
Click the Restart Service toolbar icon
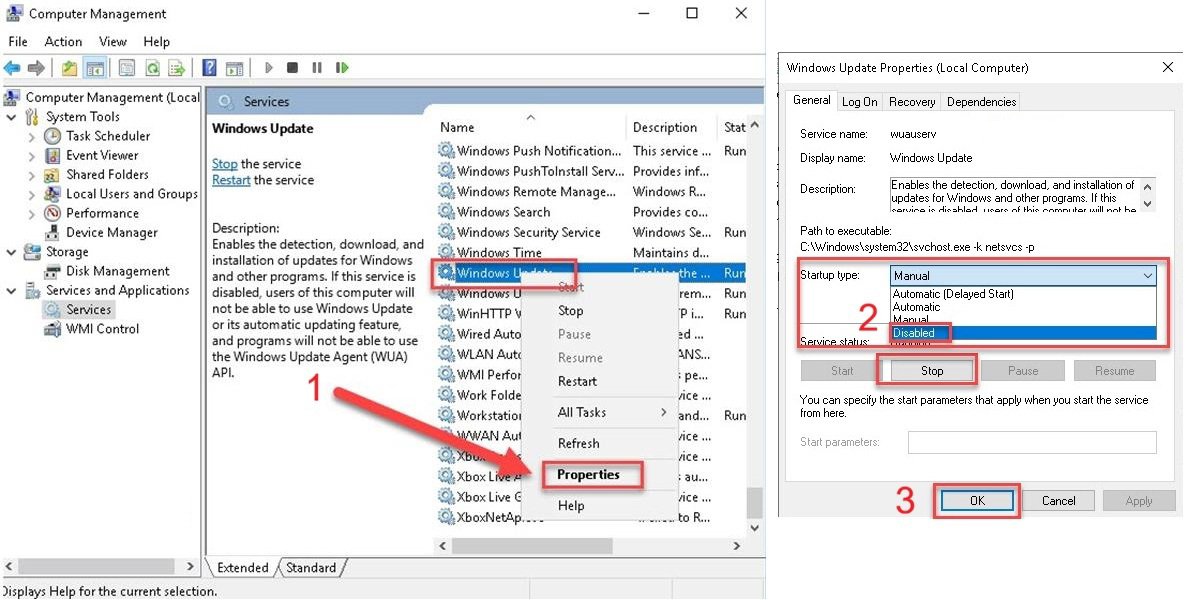tap(342, 68)
